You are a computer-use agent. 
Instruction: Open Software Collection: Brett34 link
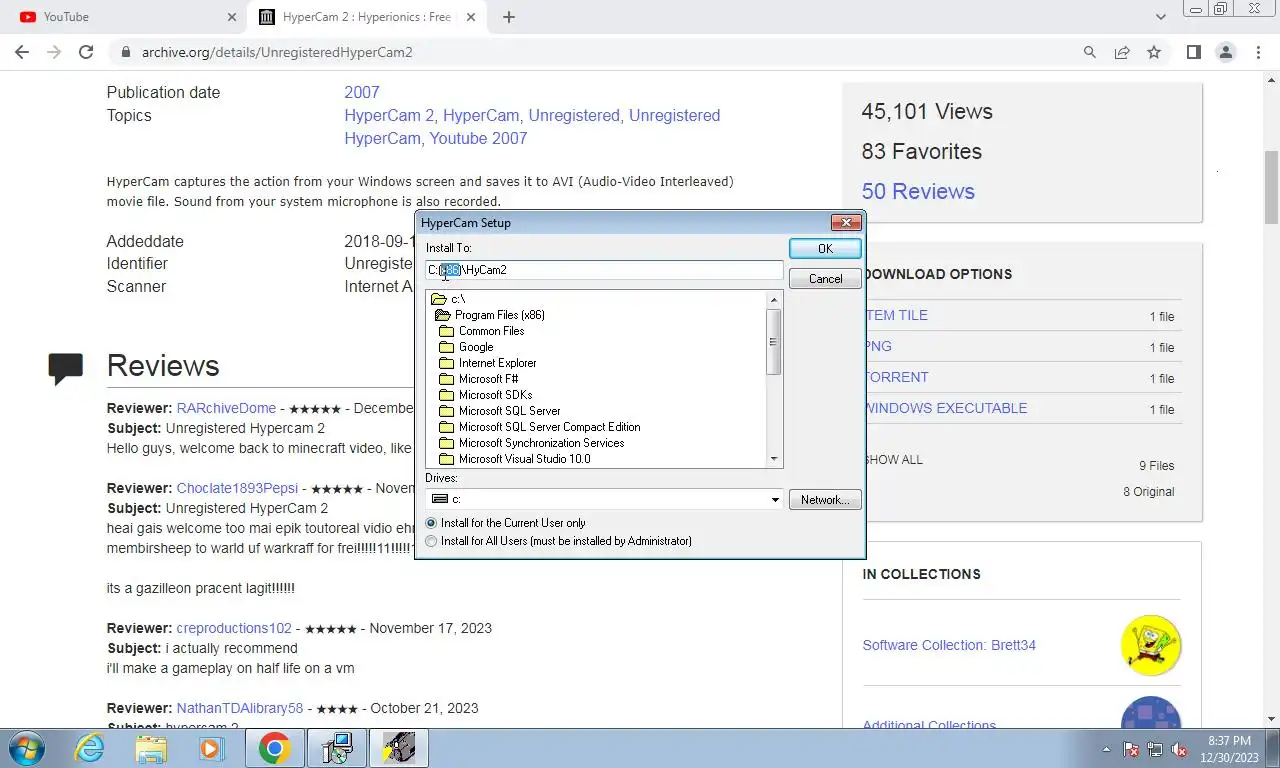[949, 645]
